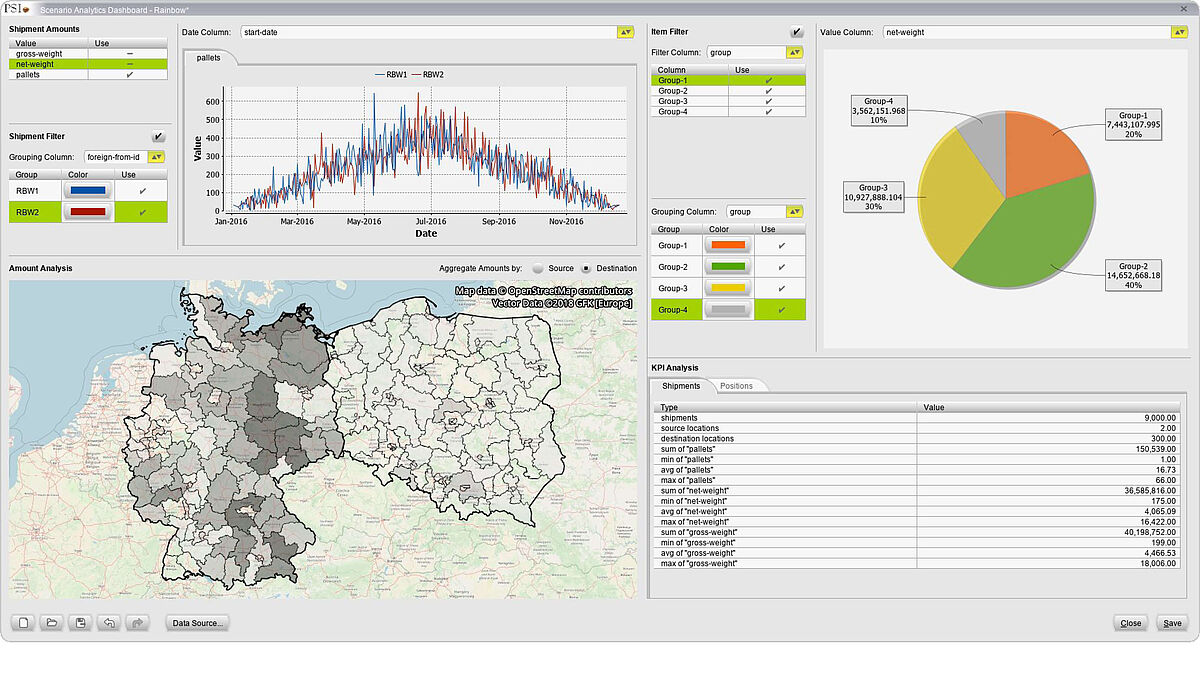Expand the Value Column net-weight dropdown

[x=1180, y=32]
